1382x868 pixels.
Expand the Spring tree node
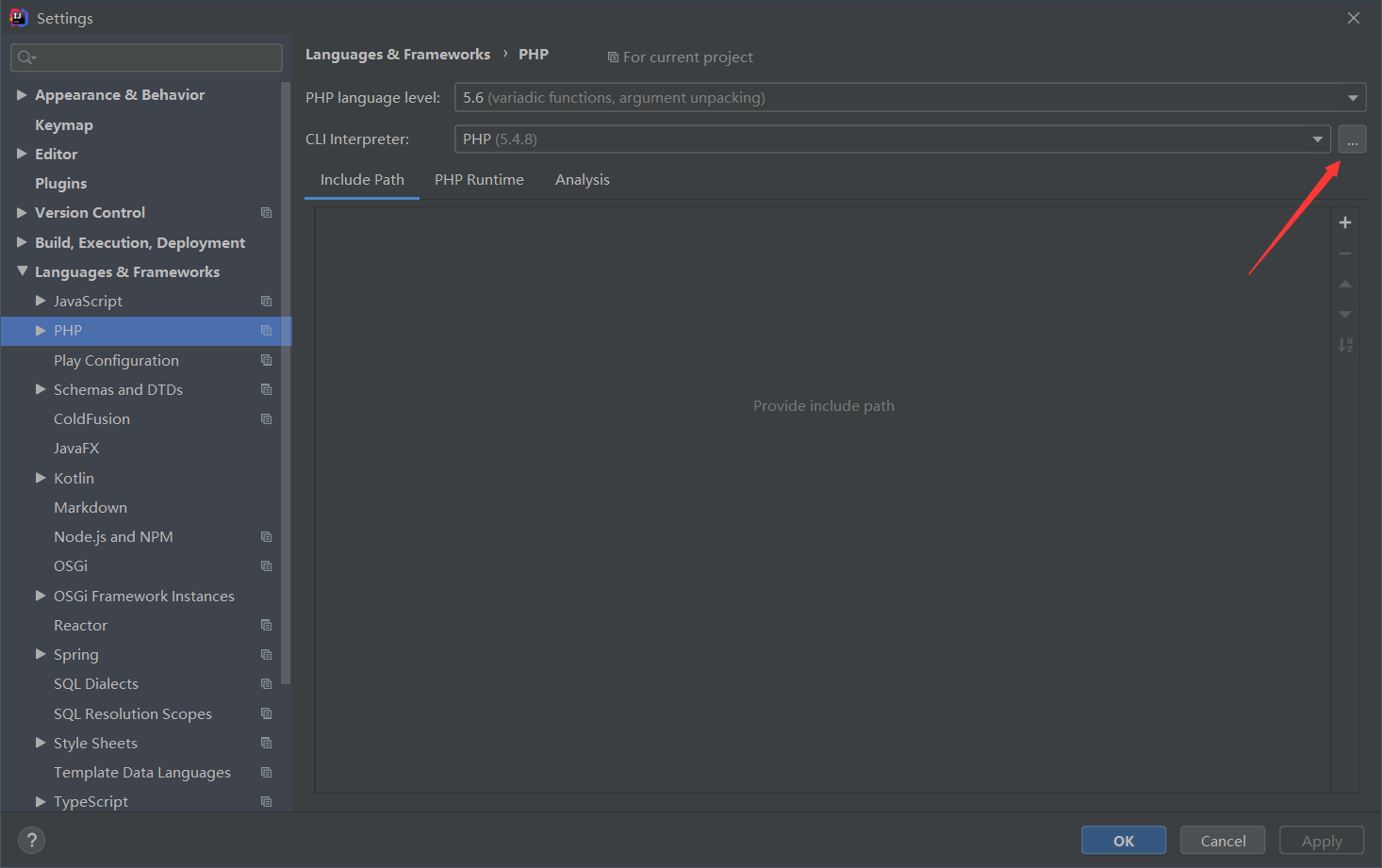point(40,654)
